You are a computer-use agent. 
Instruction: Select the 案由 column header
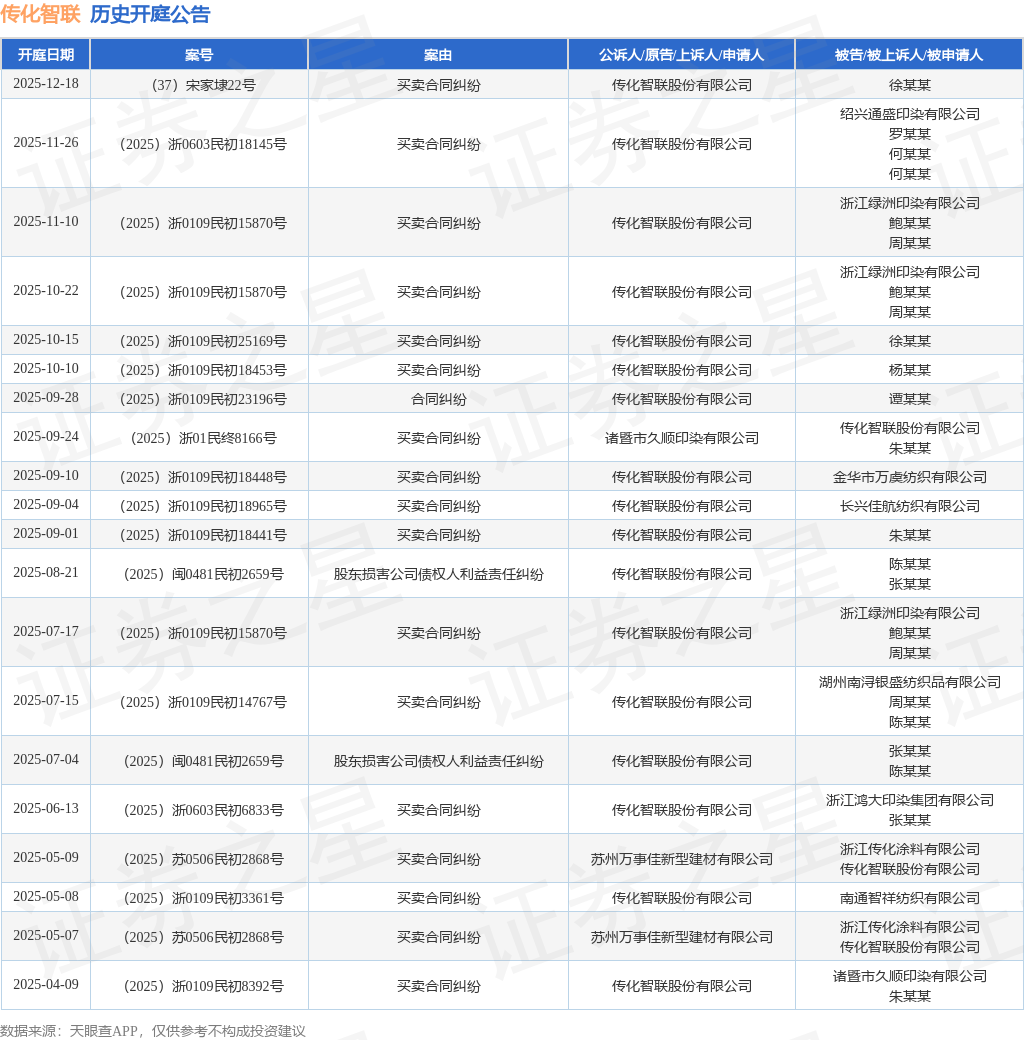tap(438, 54)
